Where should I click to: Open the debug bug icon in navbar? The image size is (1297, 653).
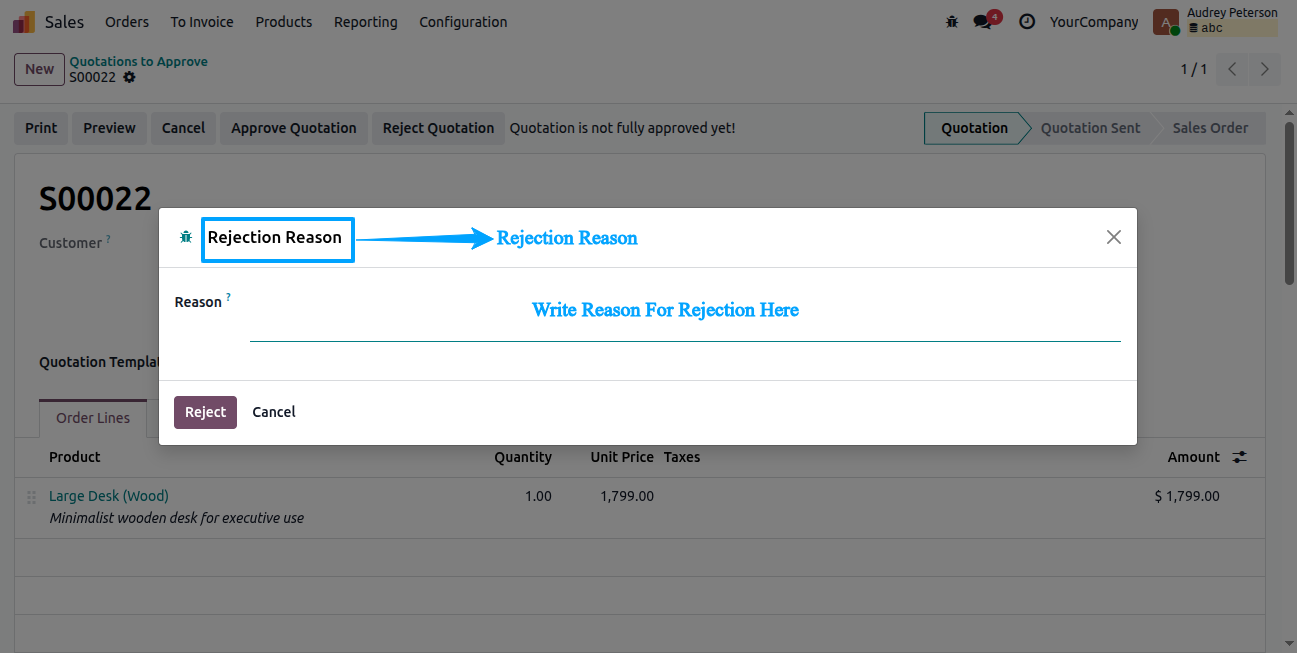(x=951, y=21)
